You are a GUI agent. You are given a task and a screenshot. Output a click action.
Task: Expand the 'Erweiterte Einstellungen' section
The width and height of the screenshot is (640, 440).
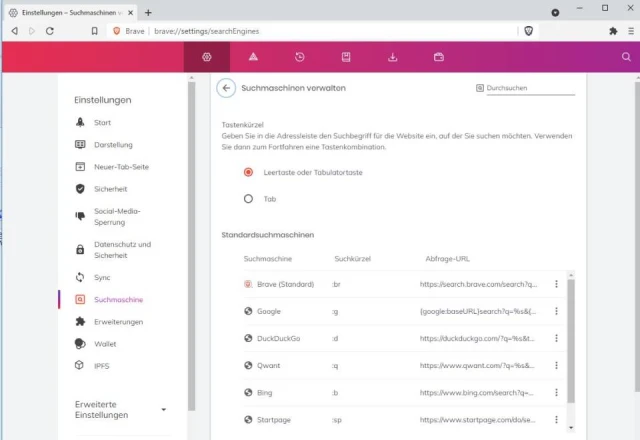coord(163,410)
